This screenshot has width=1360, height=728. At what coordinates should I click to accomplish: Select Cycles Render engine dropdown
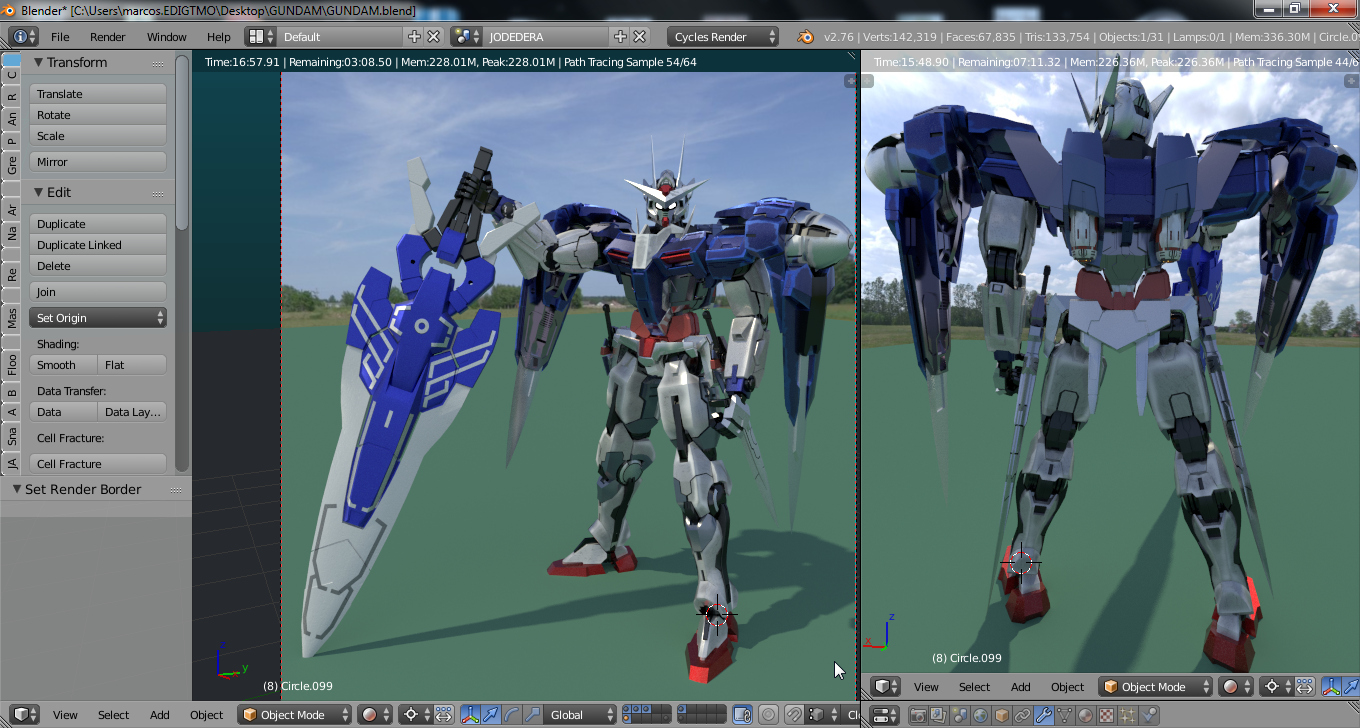tap(723, 36)
